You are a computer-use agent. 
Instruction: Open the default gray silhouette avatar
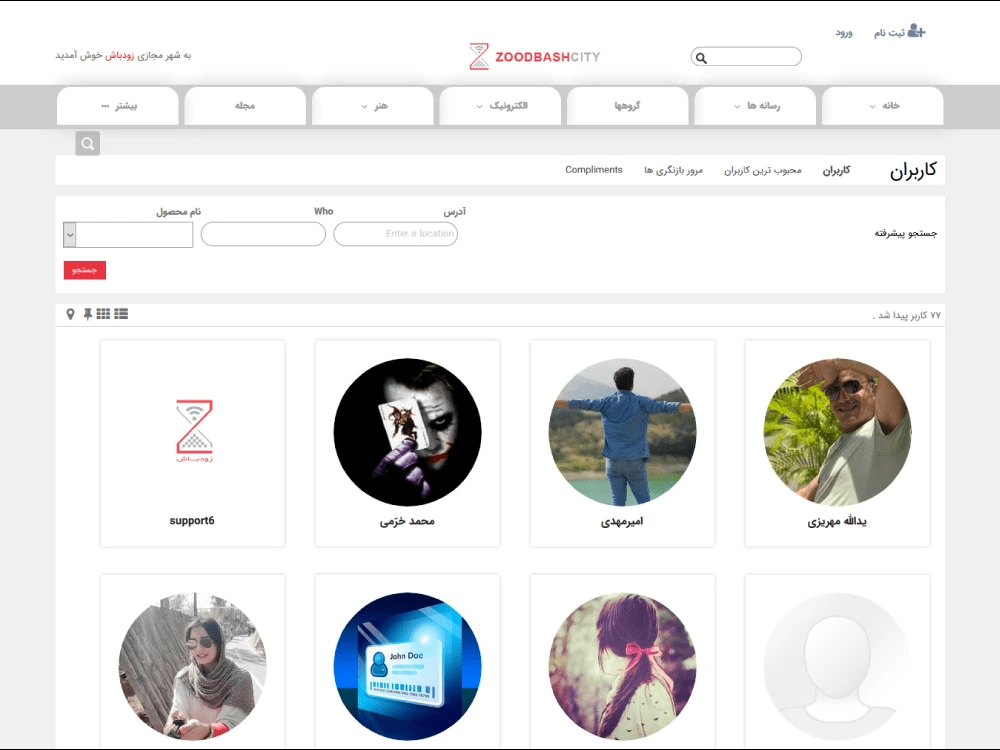pos(837,667)
